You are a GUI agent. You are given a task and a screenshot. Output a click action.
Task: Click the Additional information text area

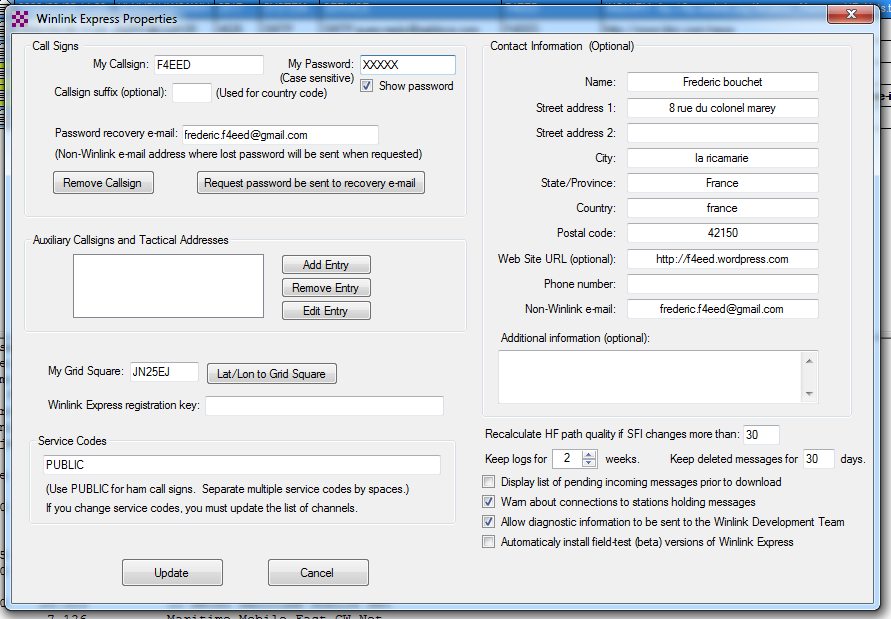650,377
